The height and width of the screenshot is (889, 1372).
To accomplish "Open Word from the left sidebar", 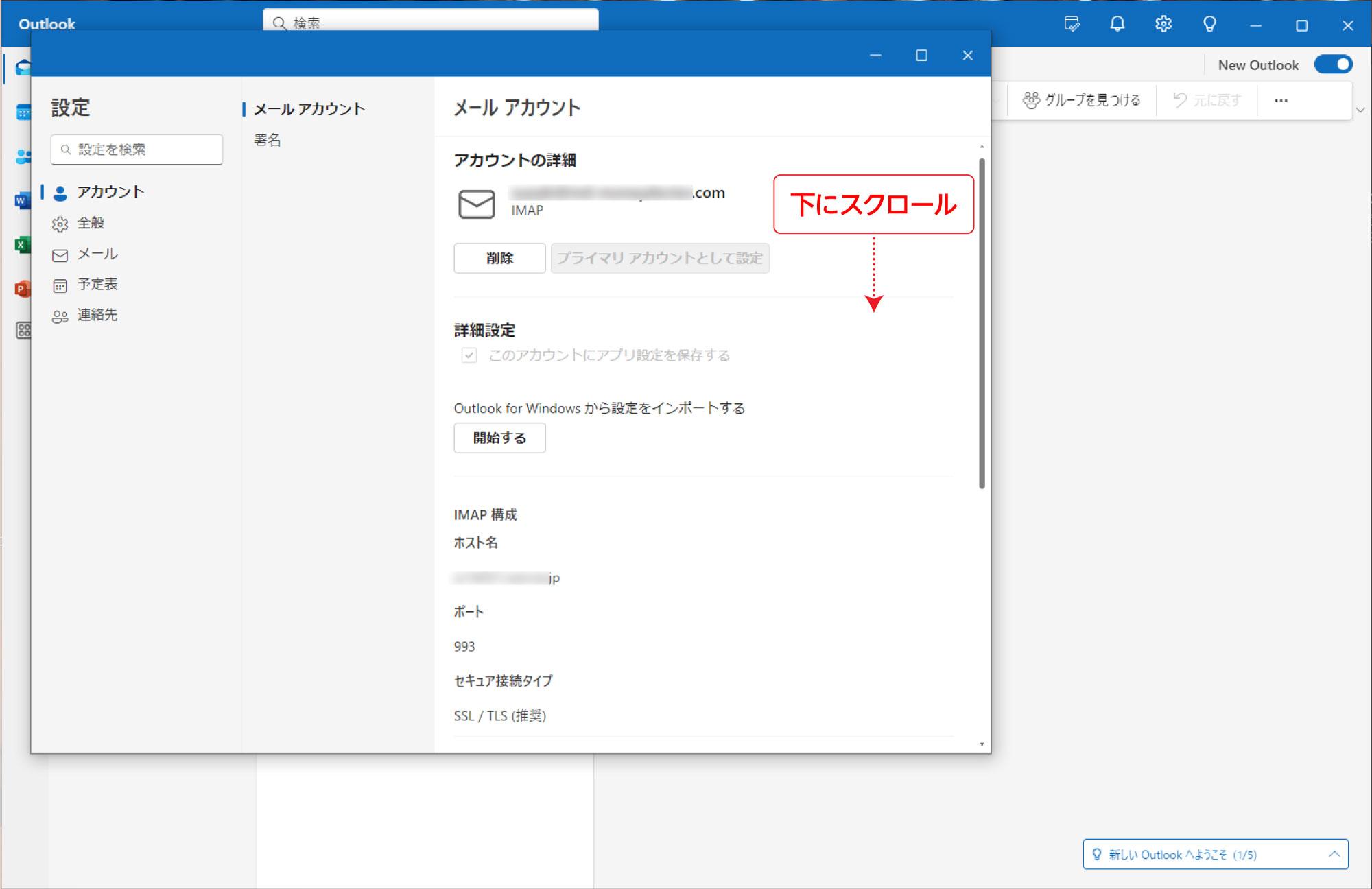I will 24,200.
